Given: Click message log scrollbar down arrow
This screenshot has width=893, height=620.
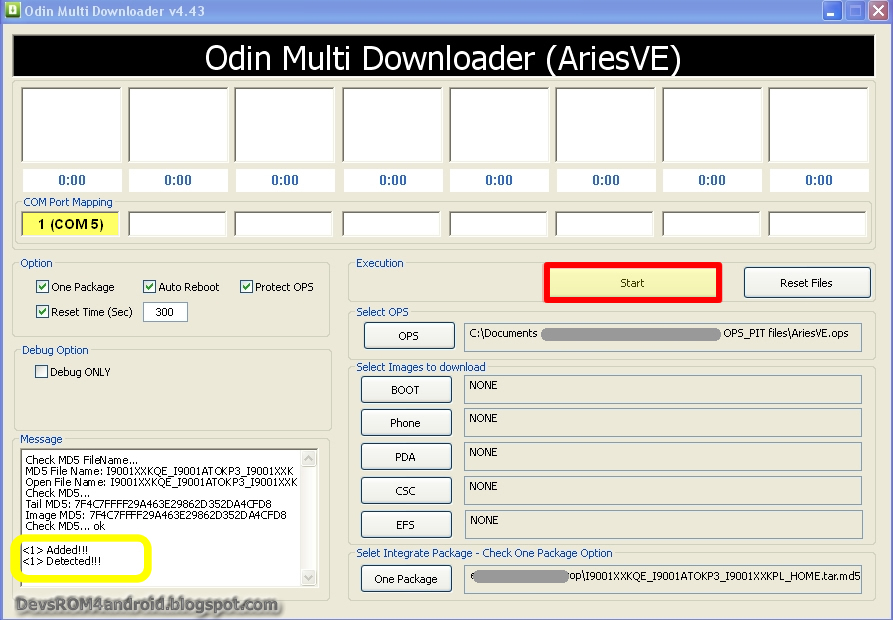Looking at the screenshot, I should (309, 577).
